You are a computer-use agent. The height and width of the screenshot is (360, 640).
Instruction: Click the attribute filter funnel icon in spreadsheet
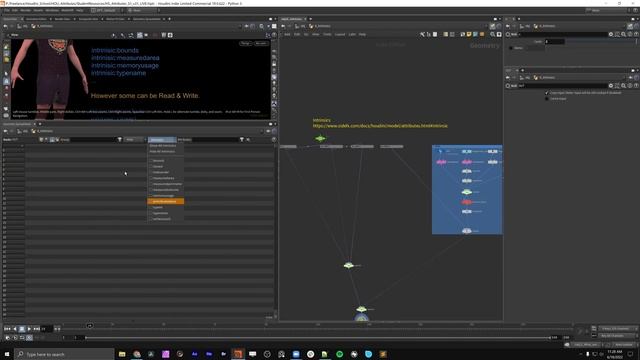(242, 140)
